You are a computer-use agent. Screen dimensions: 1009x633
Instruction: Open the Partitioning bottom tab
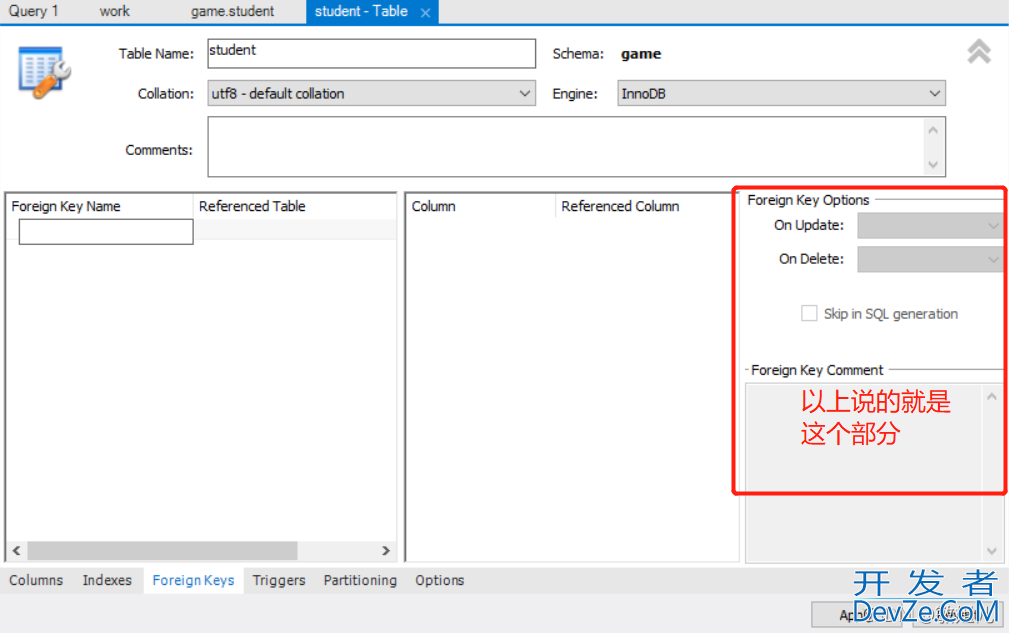[360, 580]
